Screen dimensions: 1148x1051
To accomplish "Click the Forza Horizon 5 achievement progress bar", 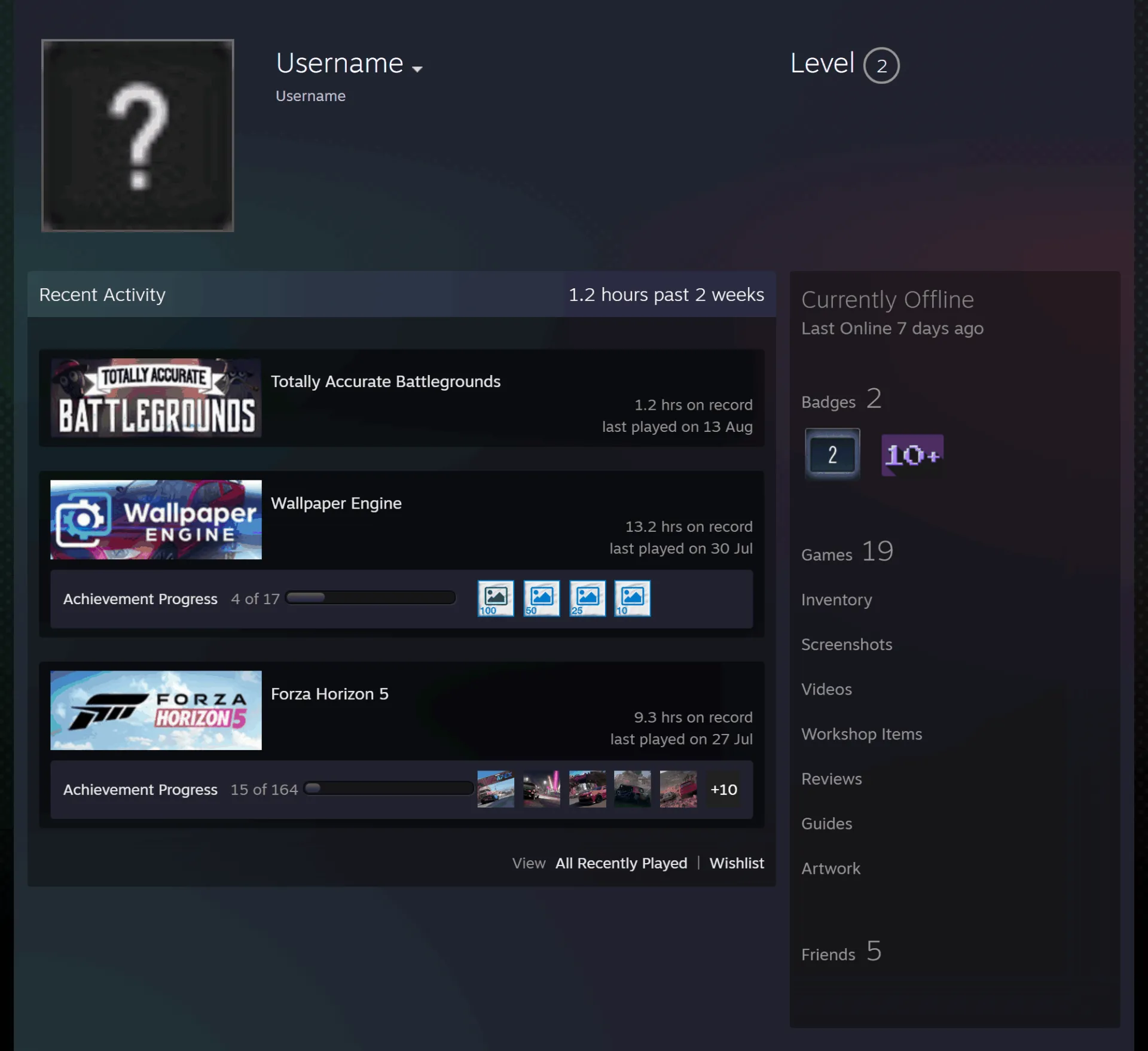I will click(389, 788).
